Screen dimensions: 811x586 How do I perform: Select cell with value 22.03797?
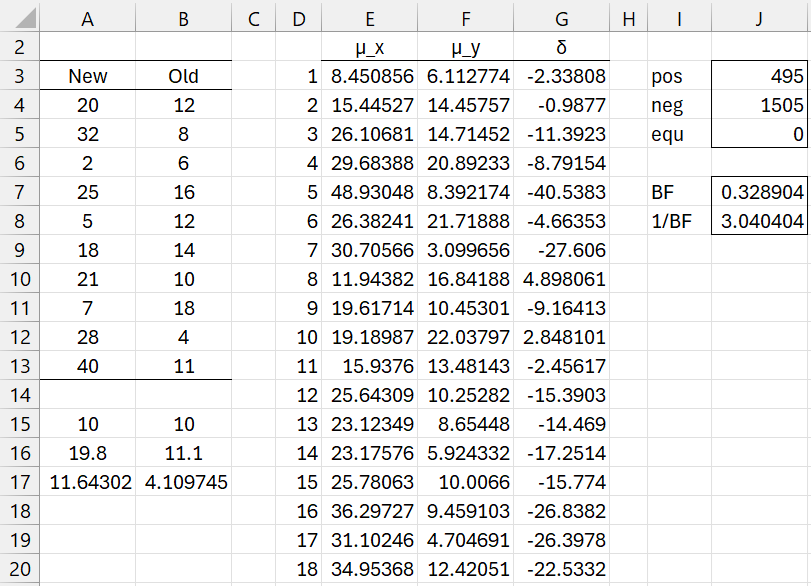click(x=465, y=337)
